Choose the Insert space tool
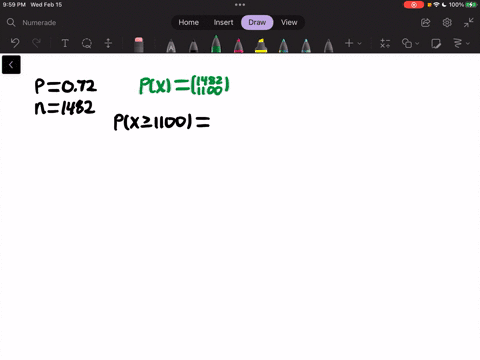Viewport: 480px width, 360px height. pyautogui.click(x=108, y=43)
